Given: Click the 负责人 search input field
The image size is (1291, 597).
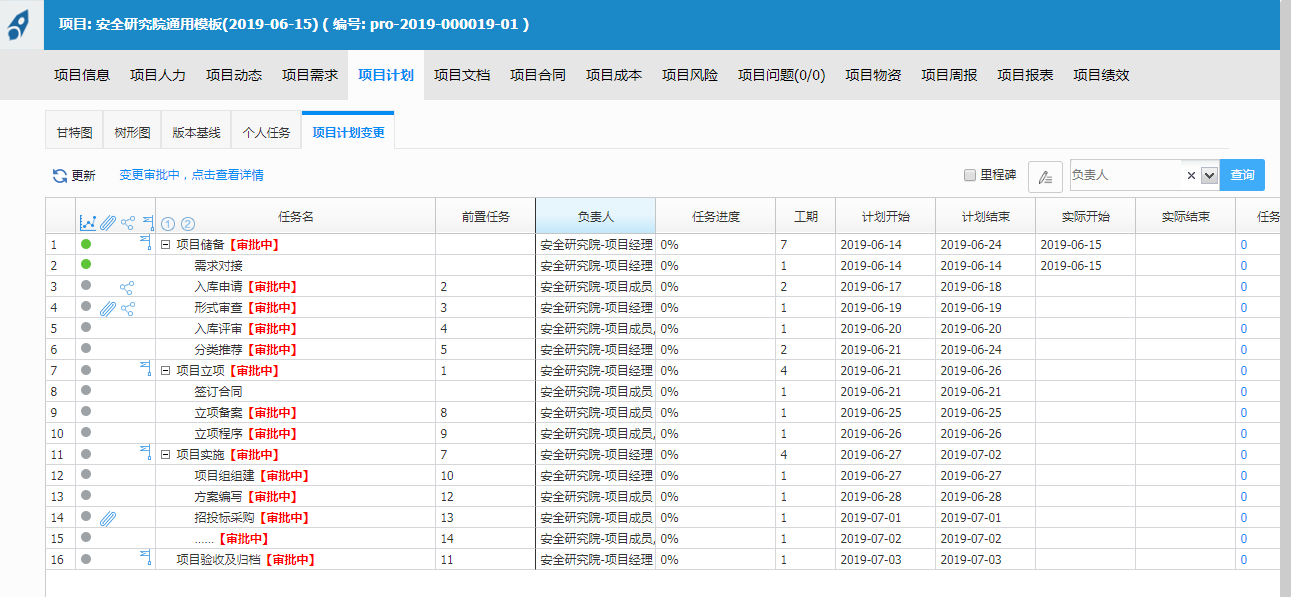Looking at the screenshot, I should click(1125, 175).
